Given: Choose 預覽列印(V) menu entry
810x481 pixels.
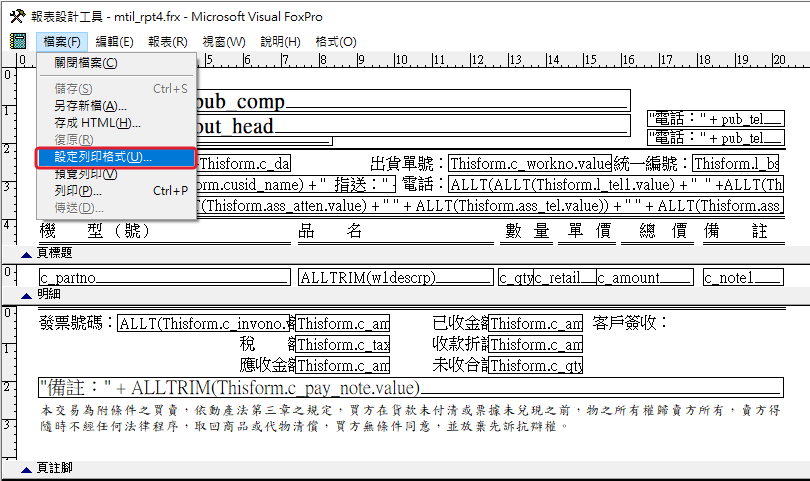Looking at the screenshot, I should coord(116,174).
